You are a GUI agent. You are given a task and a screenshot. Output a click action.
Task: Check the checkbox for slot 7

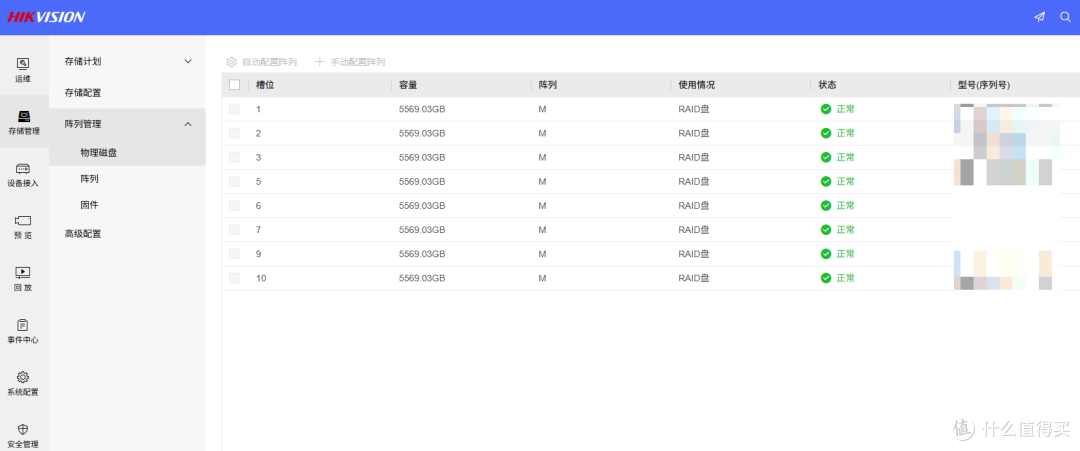coord(234,229)
